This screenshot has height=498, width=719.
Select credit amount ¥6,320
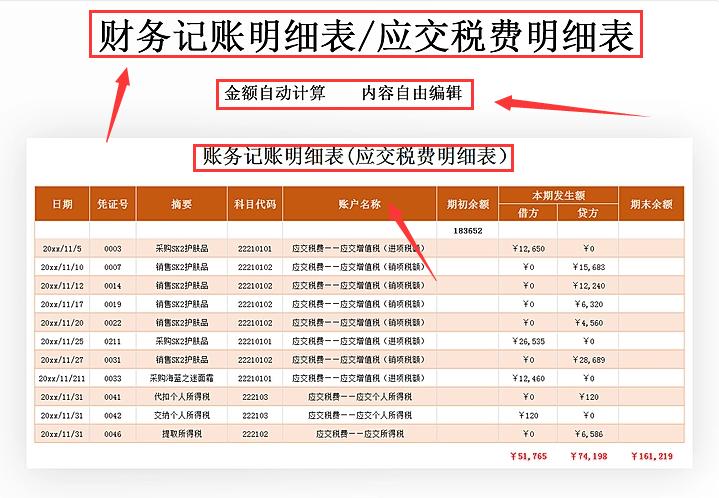click(x=589, y=304)
